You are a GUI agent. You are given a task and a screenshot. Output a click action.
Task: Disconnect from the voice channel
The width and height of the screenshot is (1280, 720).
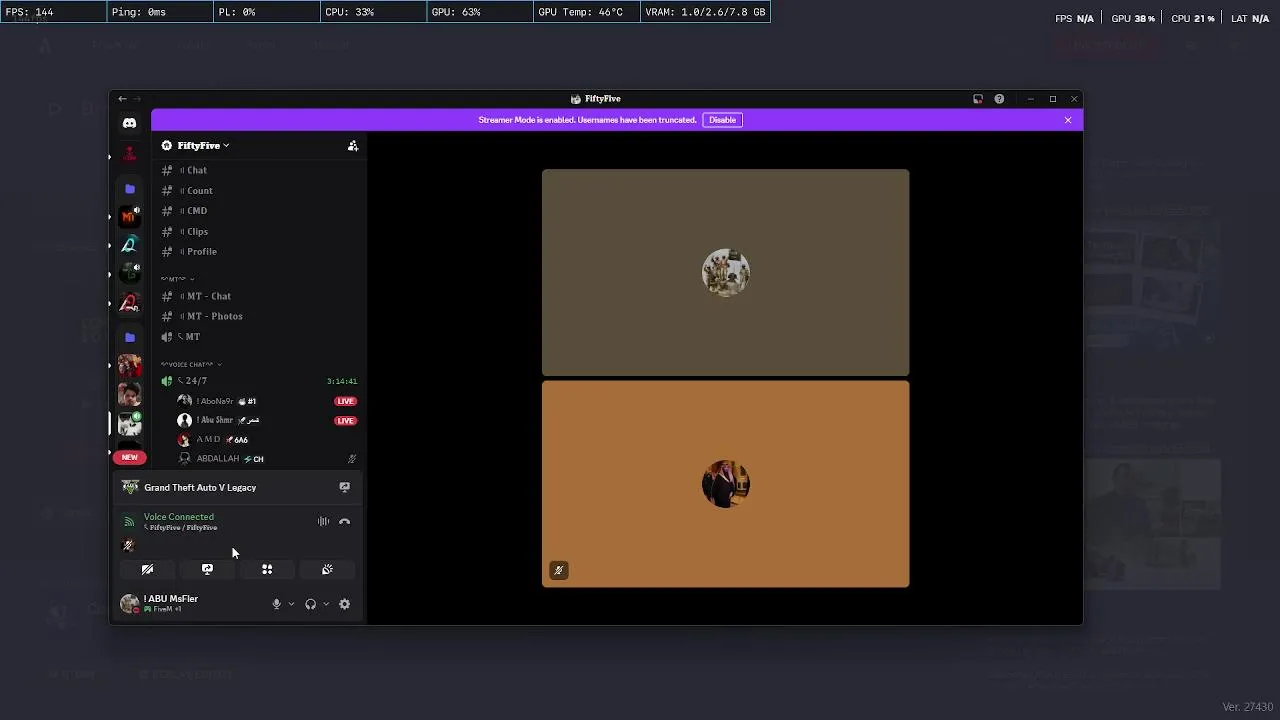(344, 521)
